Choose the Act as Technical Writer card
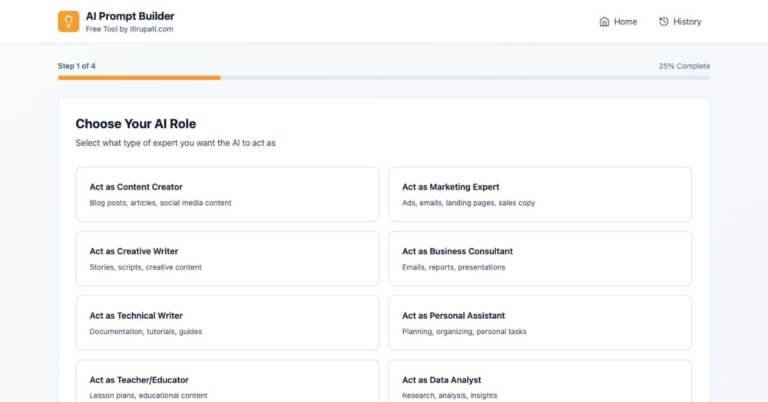The height and width of the screenshot is (402, 768). tap(228, 323)
